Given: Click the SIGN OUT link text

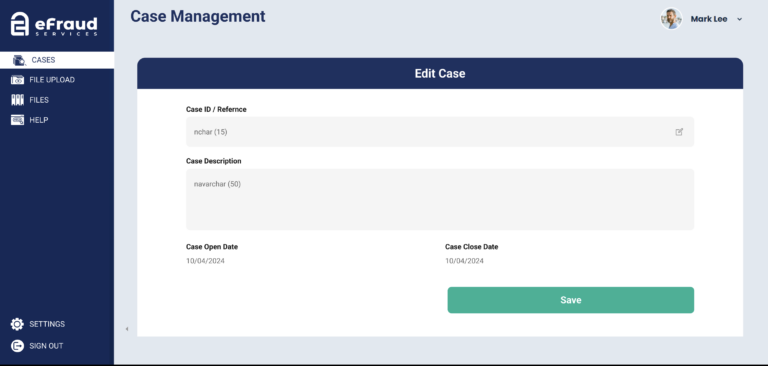Looking at the screenshot, I should (x=46, y=346).
